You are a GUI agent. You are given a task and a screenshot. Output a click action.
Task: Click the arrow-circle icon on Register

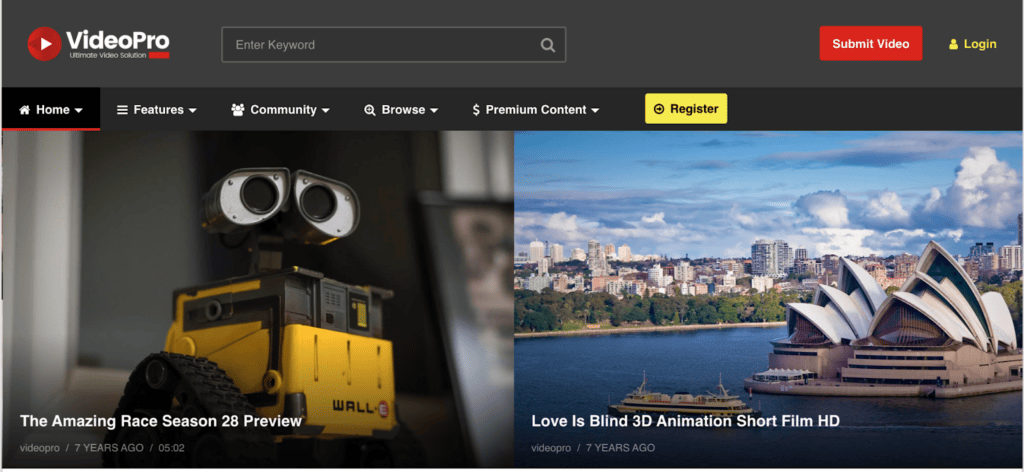pos(659,109)
